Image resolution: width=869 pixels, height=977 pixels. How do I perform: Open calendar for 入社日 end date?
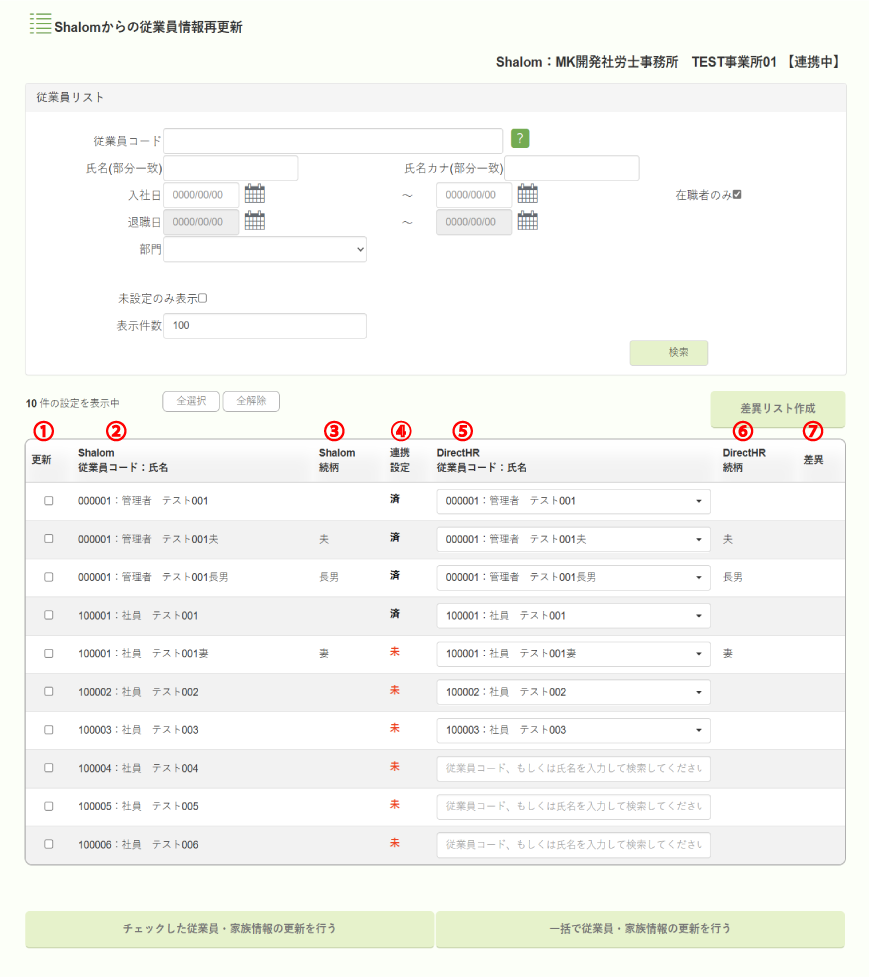click(528, 194)
